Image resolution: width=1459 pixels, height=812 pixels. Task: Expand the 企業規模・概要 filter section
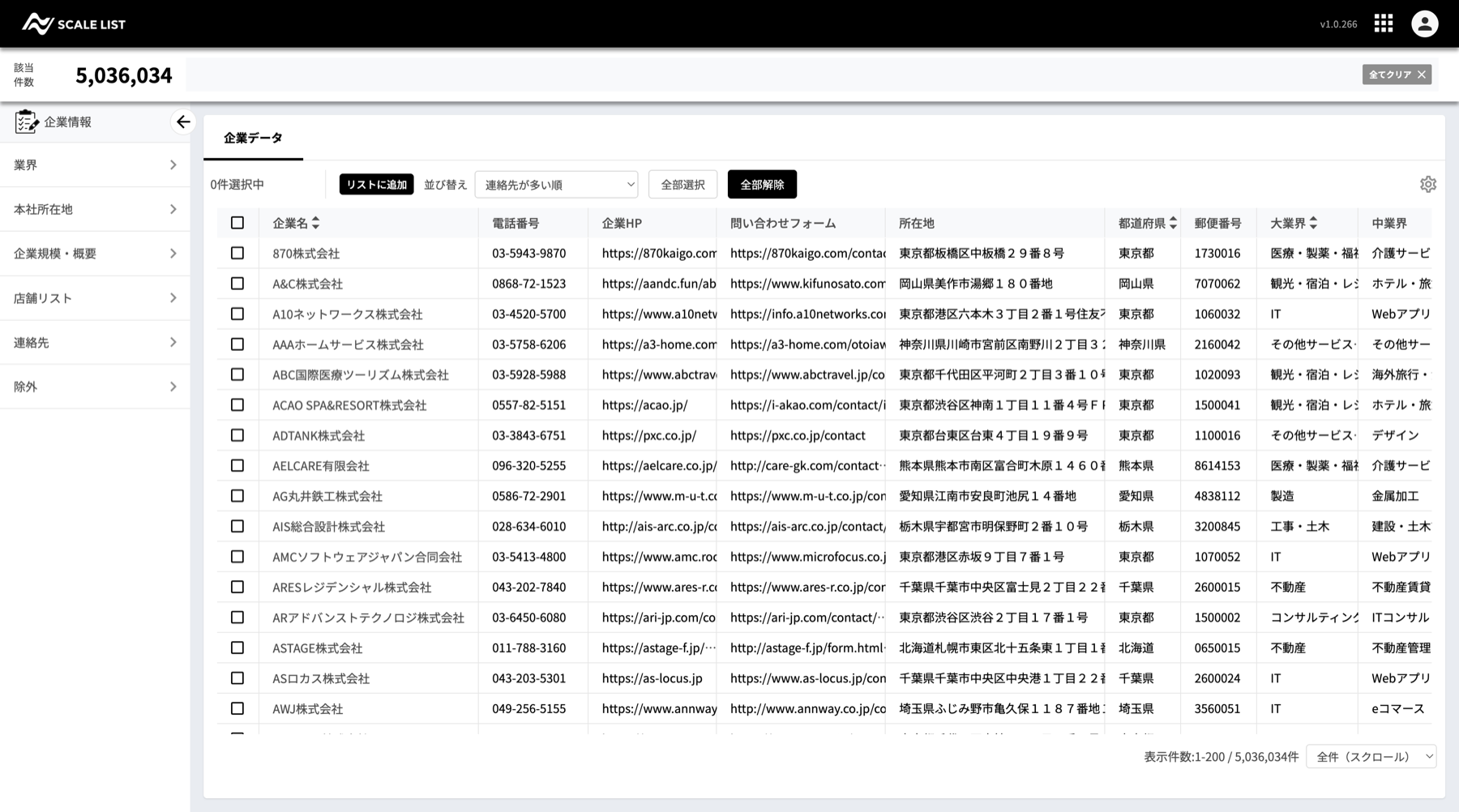pyautogui.click(x=95, y=254)
